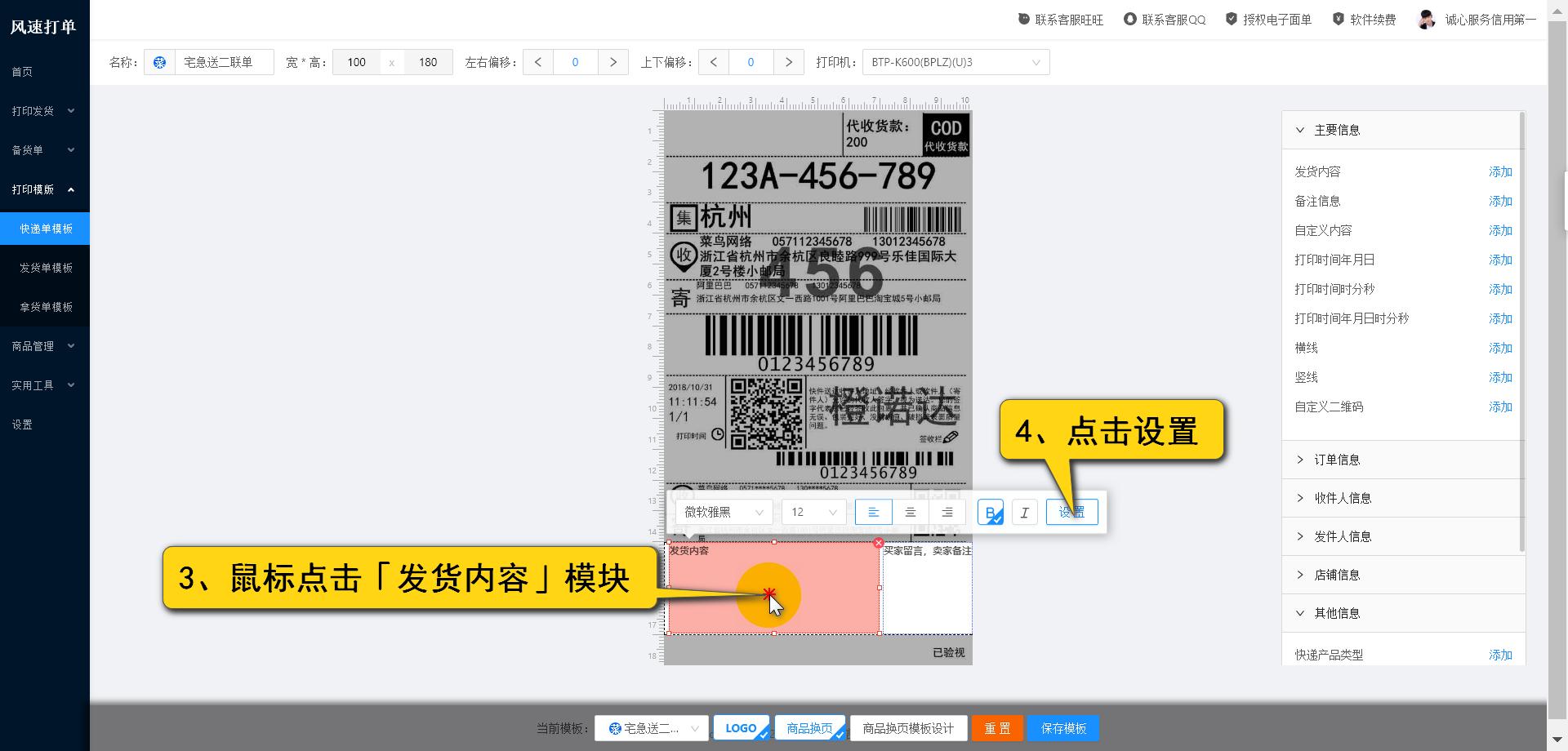Viewport: 1568px width, 751px height.
Task: Click 添加 next to 横线
Action: click(x=1501, y=348)
